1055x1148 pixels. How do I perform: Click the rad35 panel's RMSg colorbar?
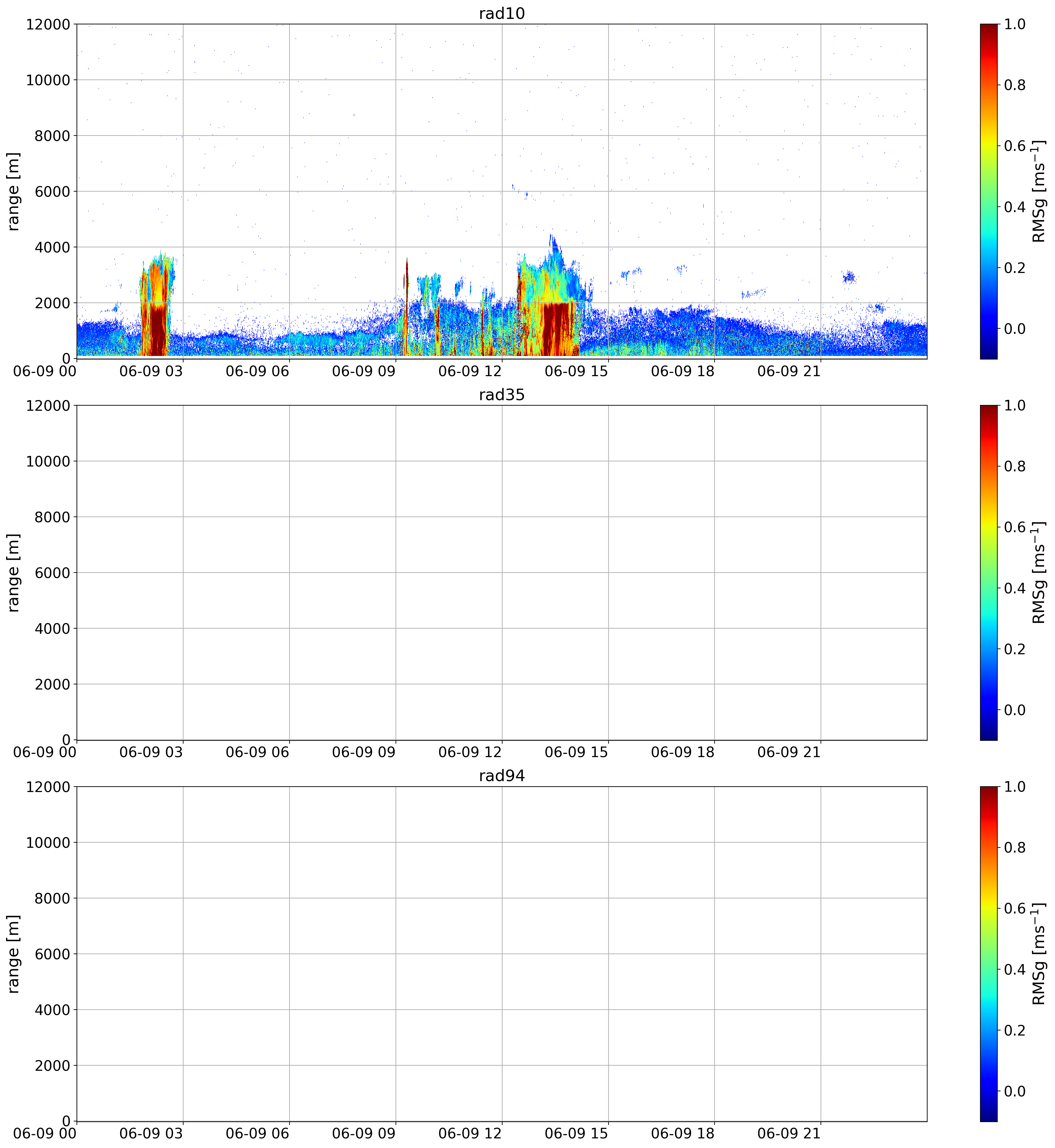tap(989, 573)
